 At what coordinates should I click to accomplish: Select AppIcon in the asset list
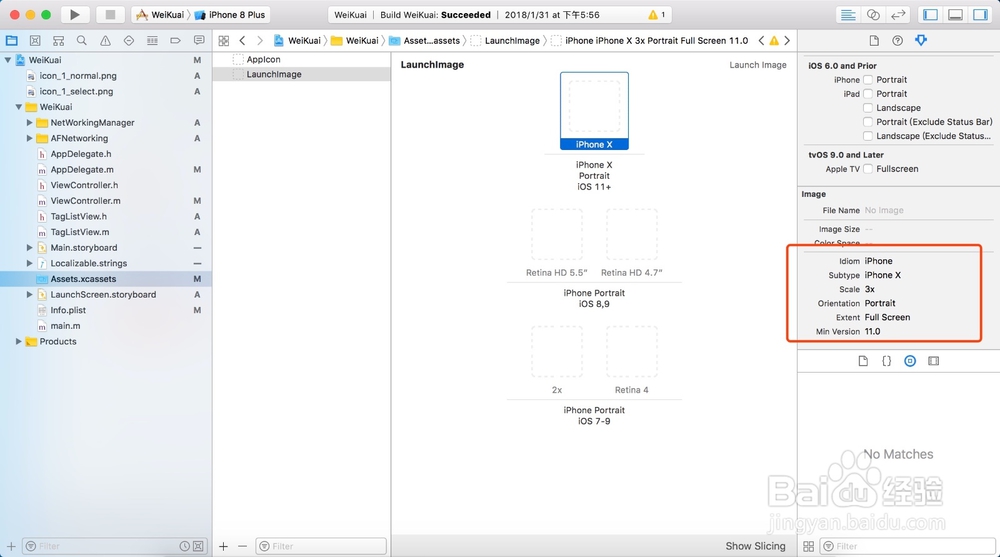click(263, 59)
